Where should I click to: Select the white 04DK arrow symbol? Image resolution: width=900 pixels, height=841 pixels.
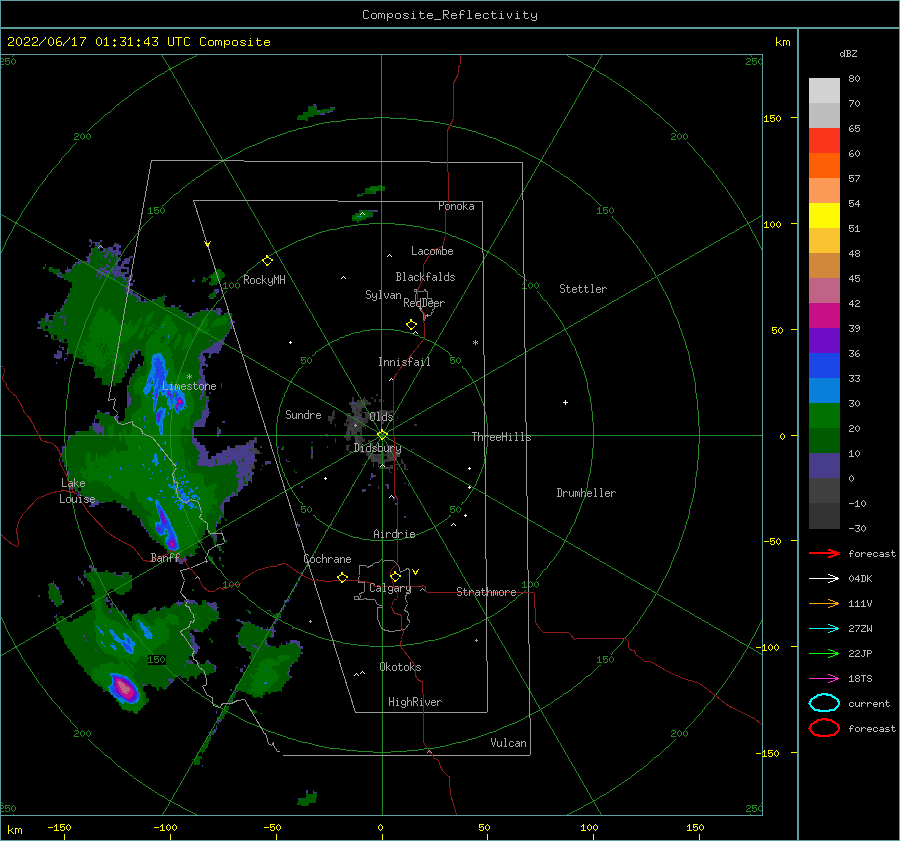[824, 578]
